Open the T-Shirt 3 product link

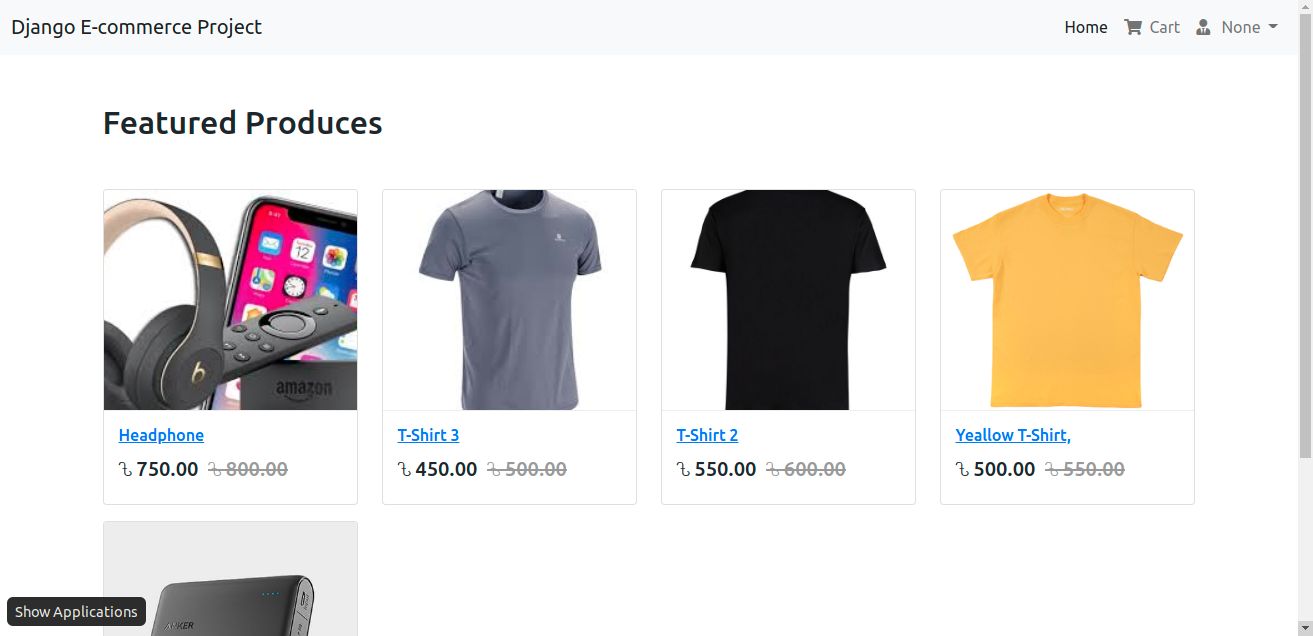[428, 435]
